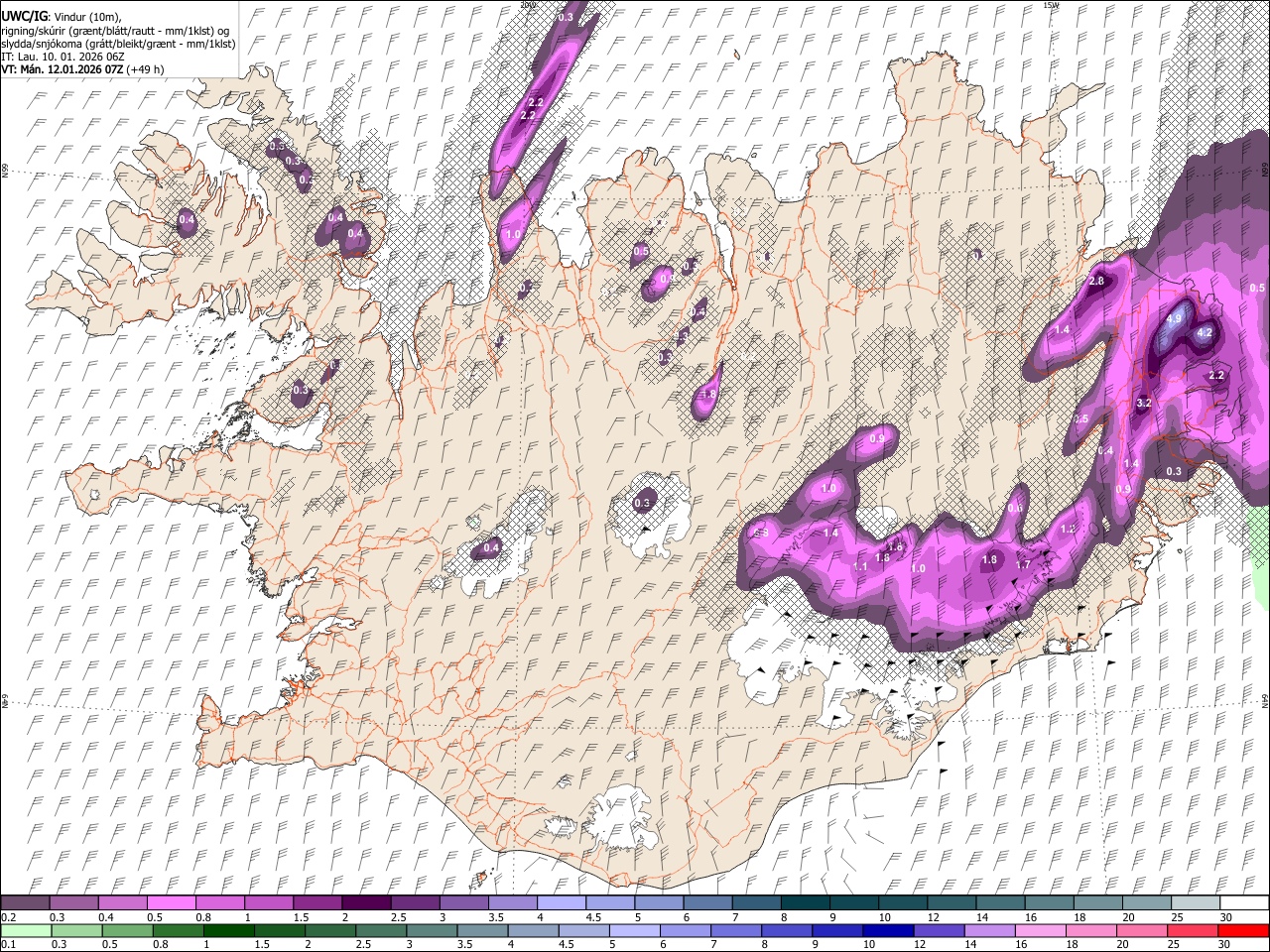Click the 1.2 precipitation value on the map

1068,530
